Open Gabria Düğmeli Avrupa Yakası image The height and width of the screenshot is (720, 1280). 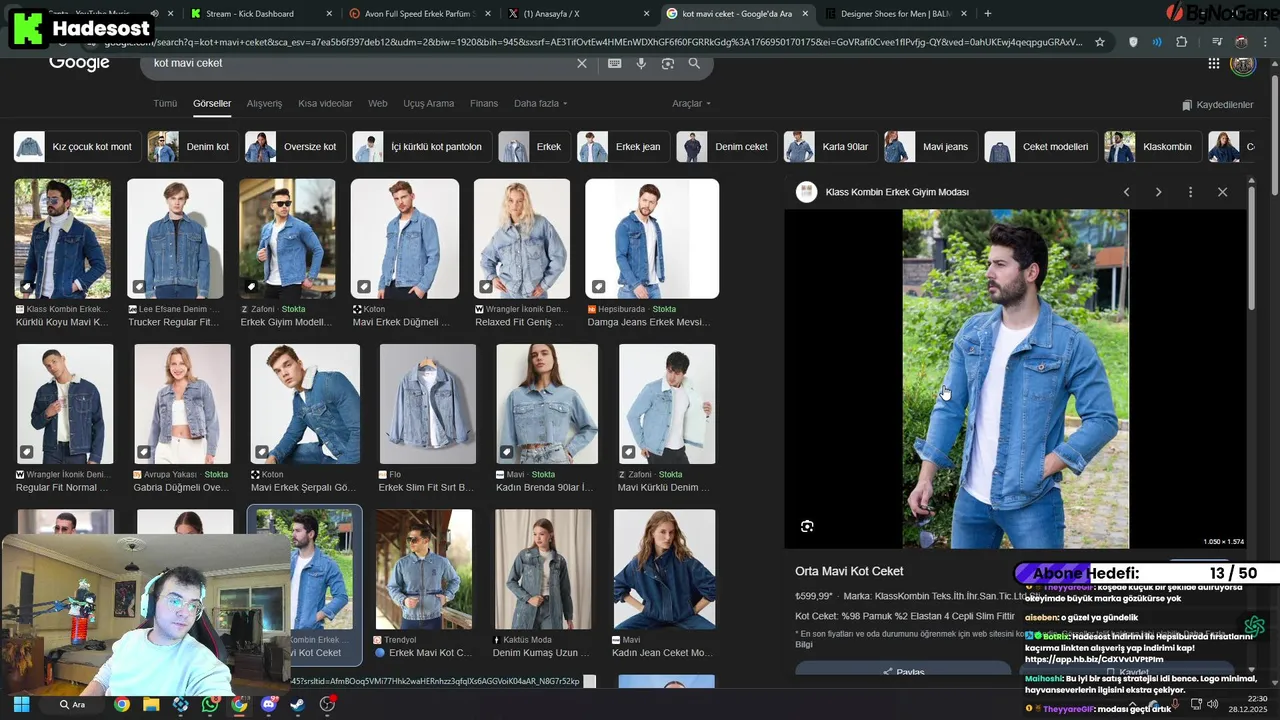(x=183, y=404)
